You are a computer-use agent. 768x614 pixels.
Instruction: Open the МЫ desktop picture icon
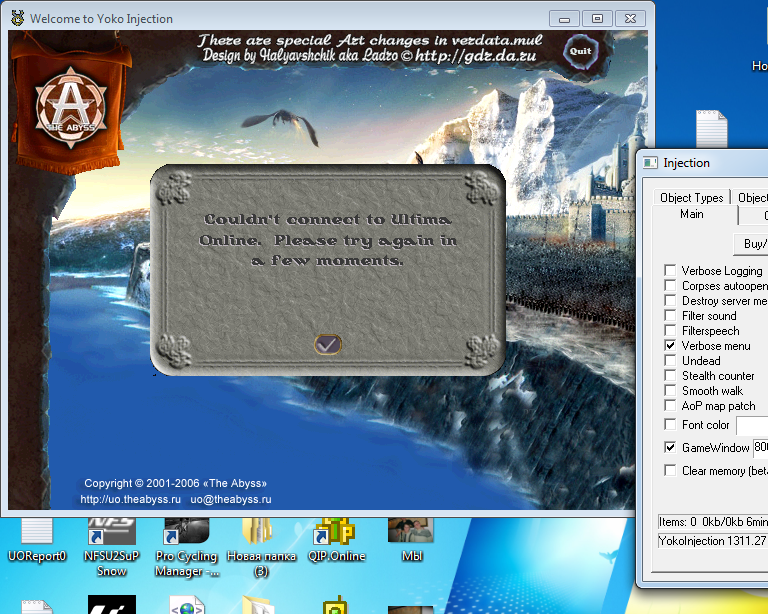tap(411, 538)
